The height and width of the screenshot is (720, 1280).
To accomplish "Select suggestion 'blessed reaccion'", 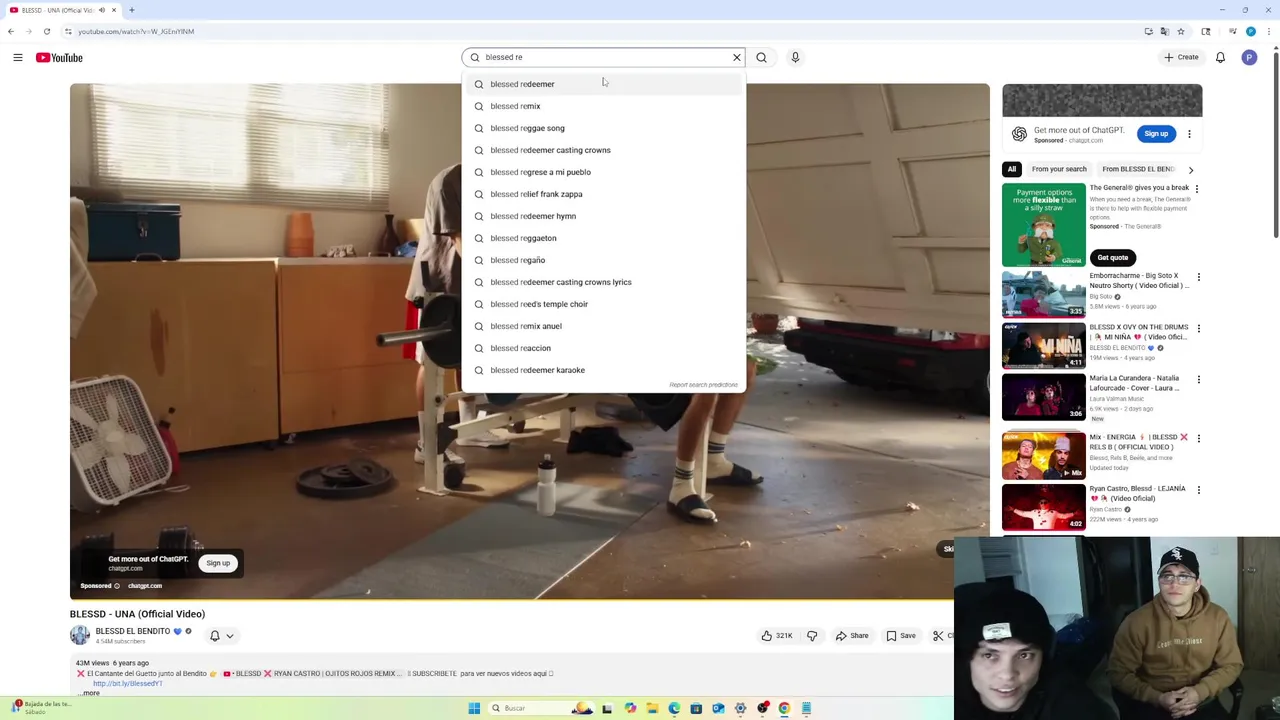I will (604, 348).
